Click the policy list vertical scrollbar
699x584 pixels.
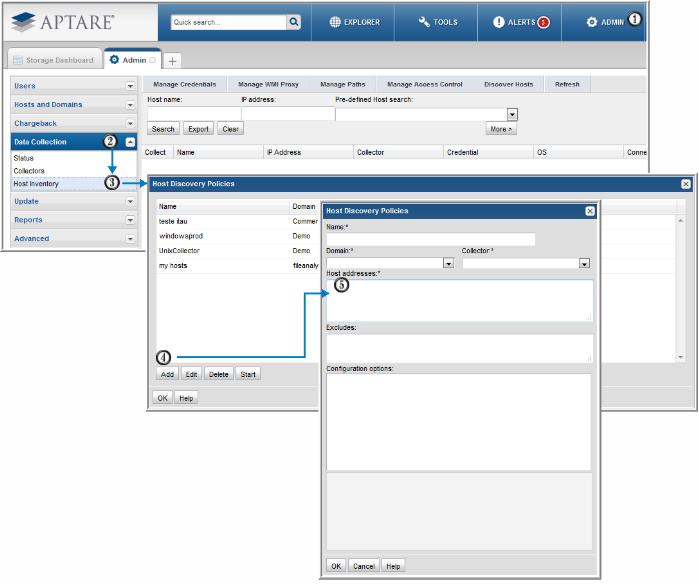point(681,288)
